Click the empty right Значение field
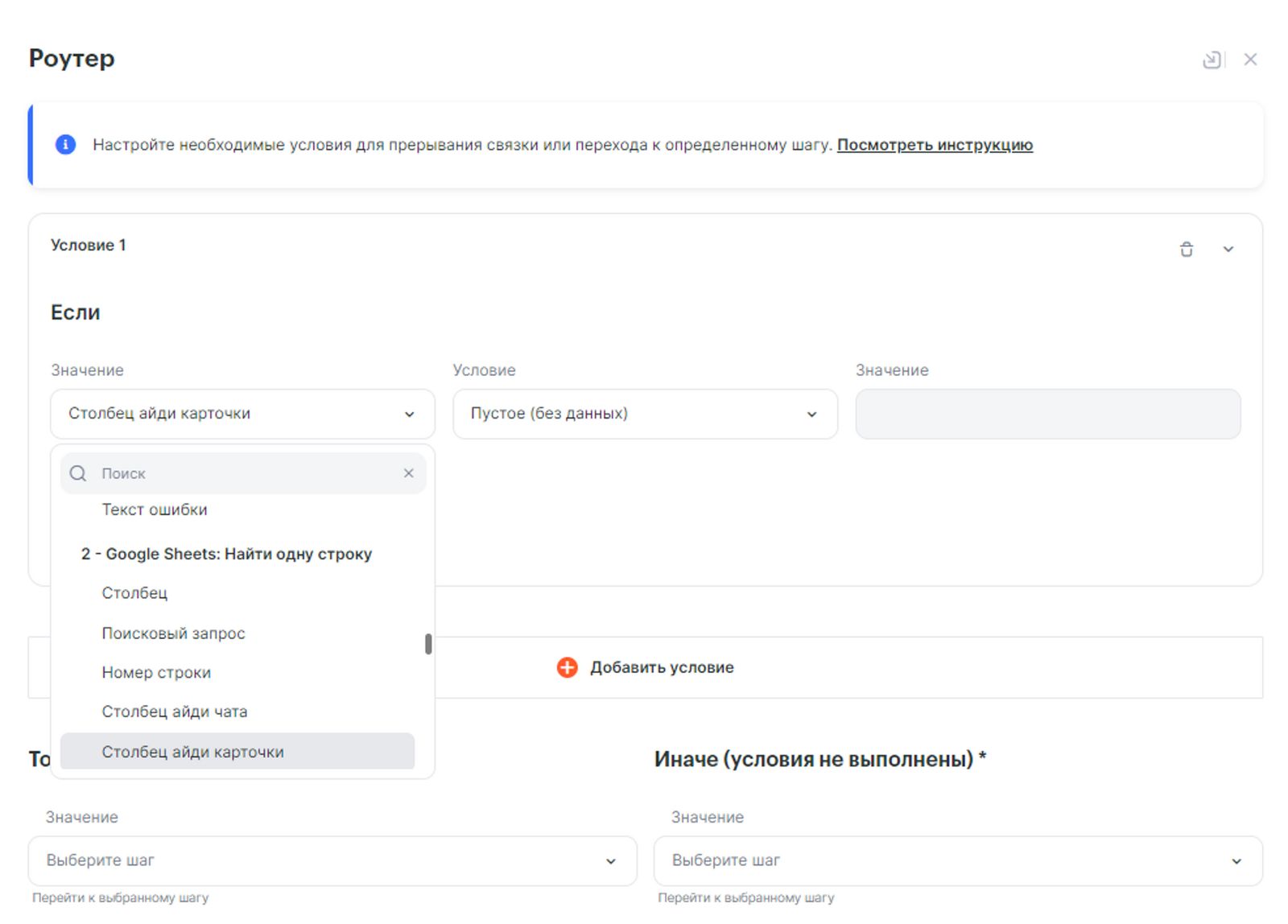Viewport: 1288px width, 924px height. click(x=1046, y=414)
